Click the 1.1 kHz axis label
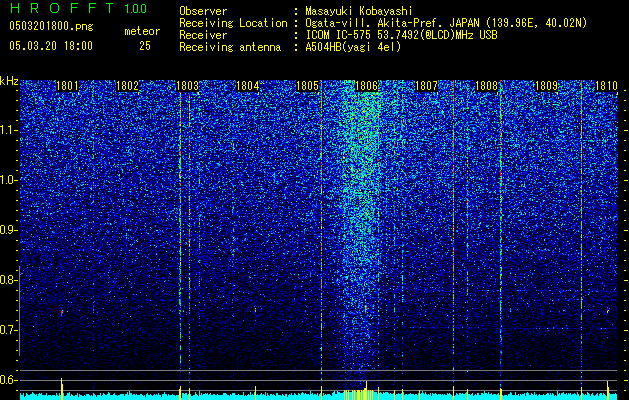This screenshot has width=629, height=400. coord(8,130)
